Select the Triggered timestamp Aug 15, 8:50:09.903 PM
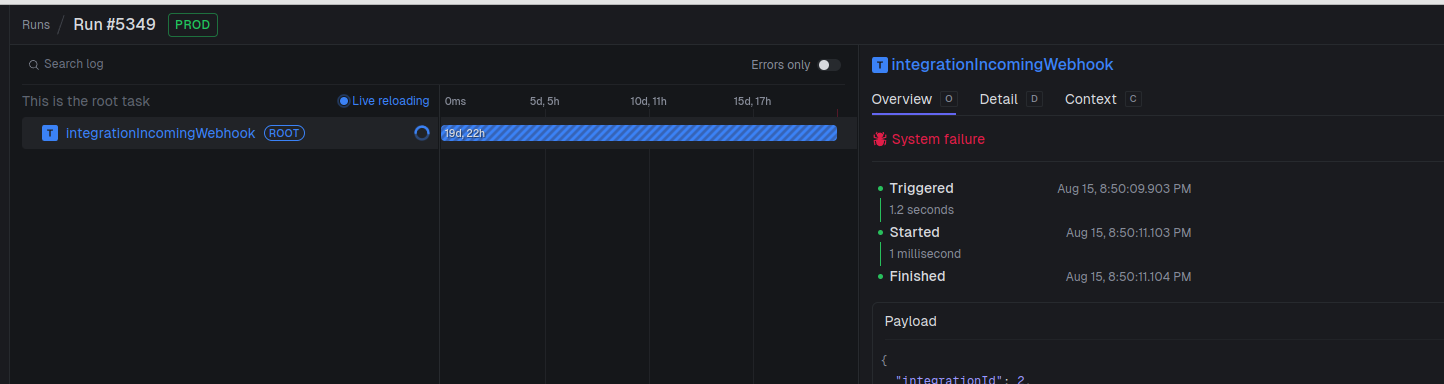Image resolution: width=1444 pixels, height=384 pixels. click(1124, 188)
